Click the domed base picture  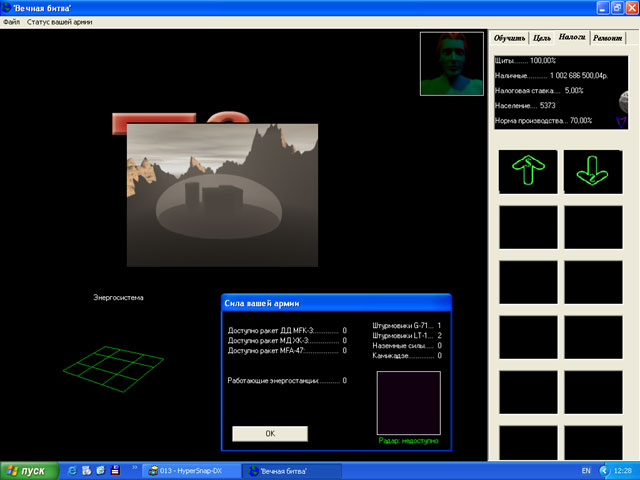(x=222, y=195)
